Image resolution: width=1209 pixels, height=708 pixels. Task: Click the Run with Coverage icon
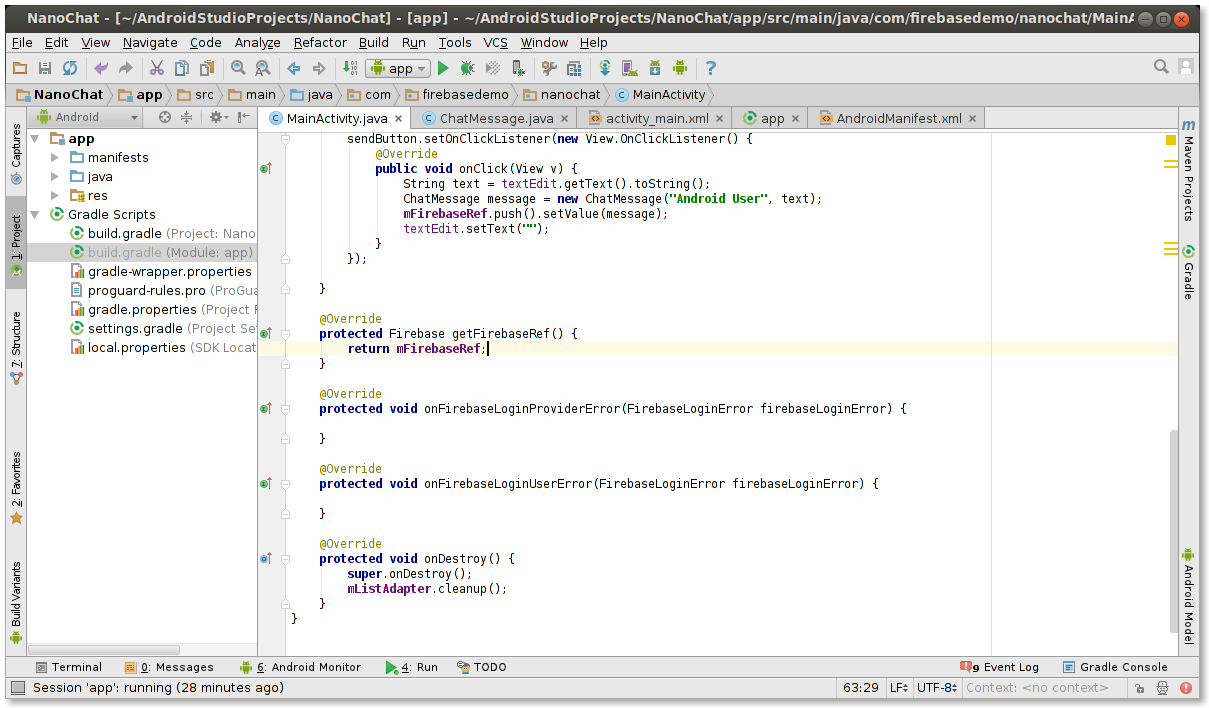click(x=493, y=68)
